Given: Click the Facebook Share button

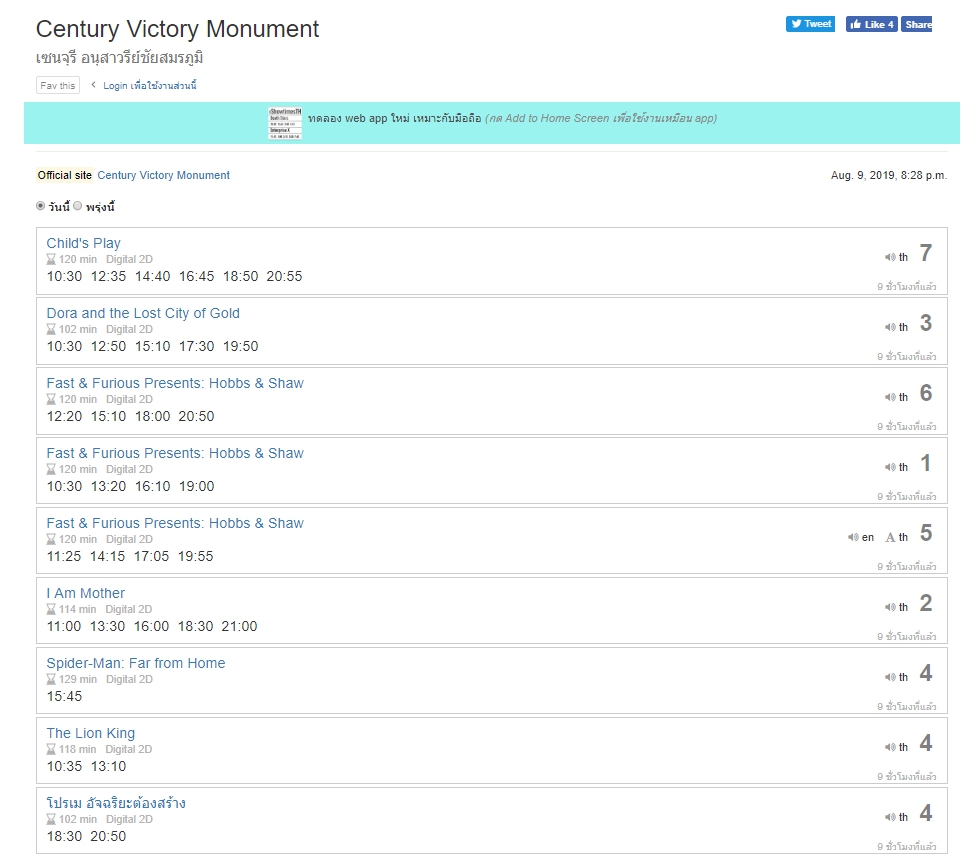Looking at the screenshot, I should (x=916, y=24).
